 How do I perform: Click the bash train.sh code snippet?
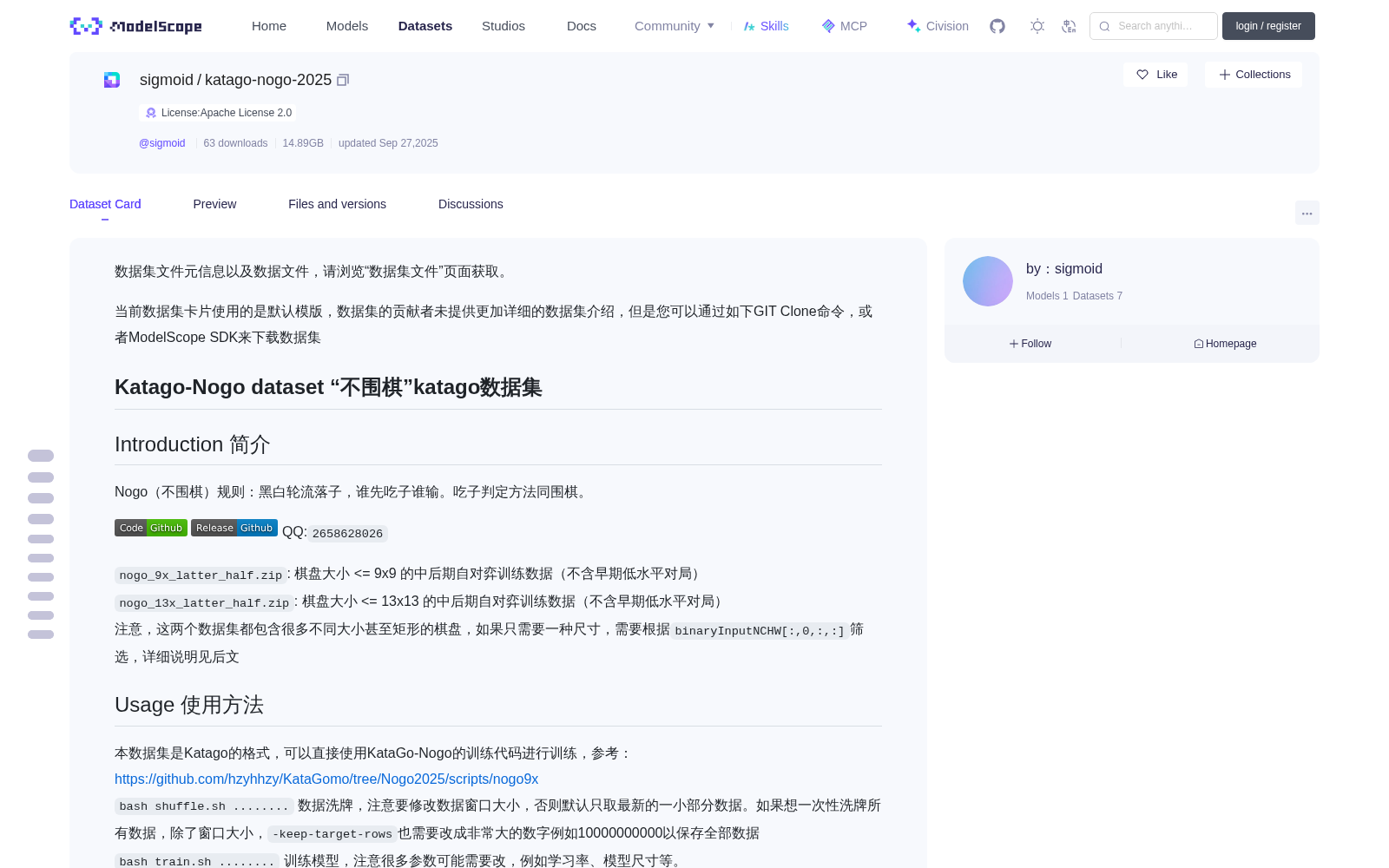click(197, 861)
